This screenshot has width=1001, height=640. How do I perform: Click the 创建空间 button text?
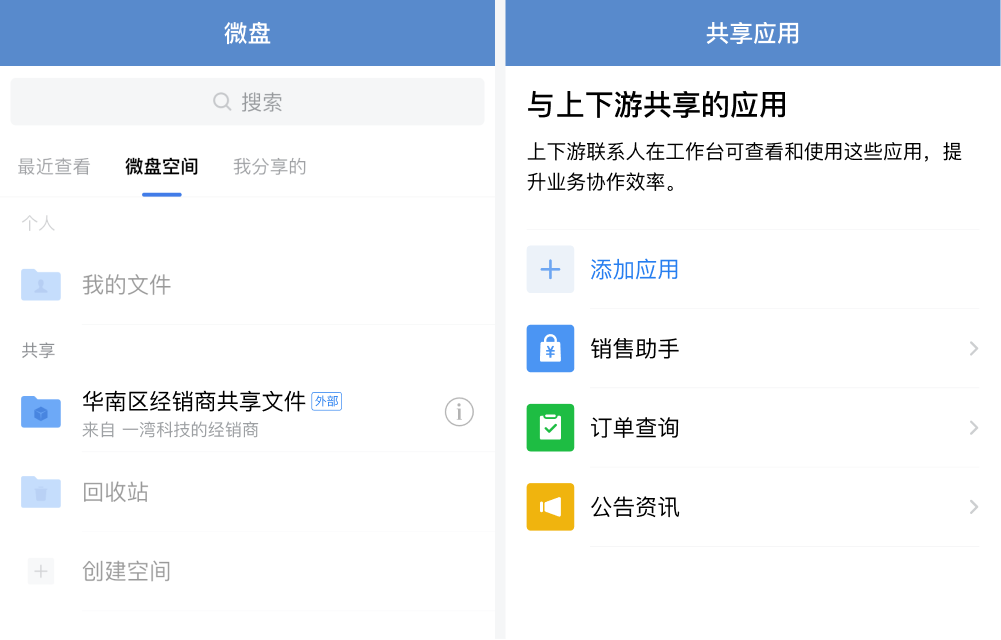pyautogui.click(x=126, y=571)
